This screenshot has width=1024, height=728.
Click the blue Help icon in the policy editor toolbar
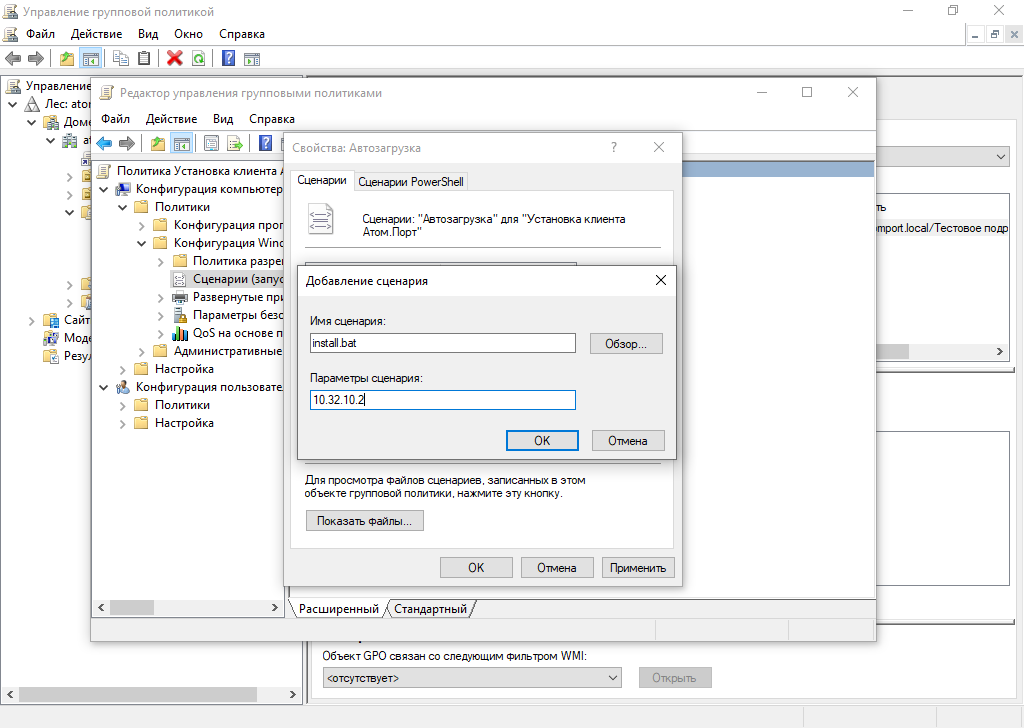[266, 143]
